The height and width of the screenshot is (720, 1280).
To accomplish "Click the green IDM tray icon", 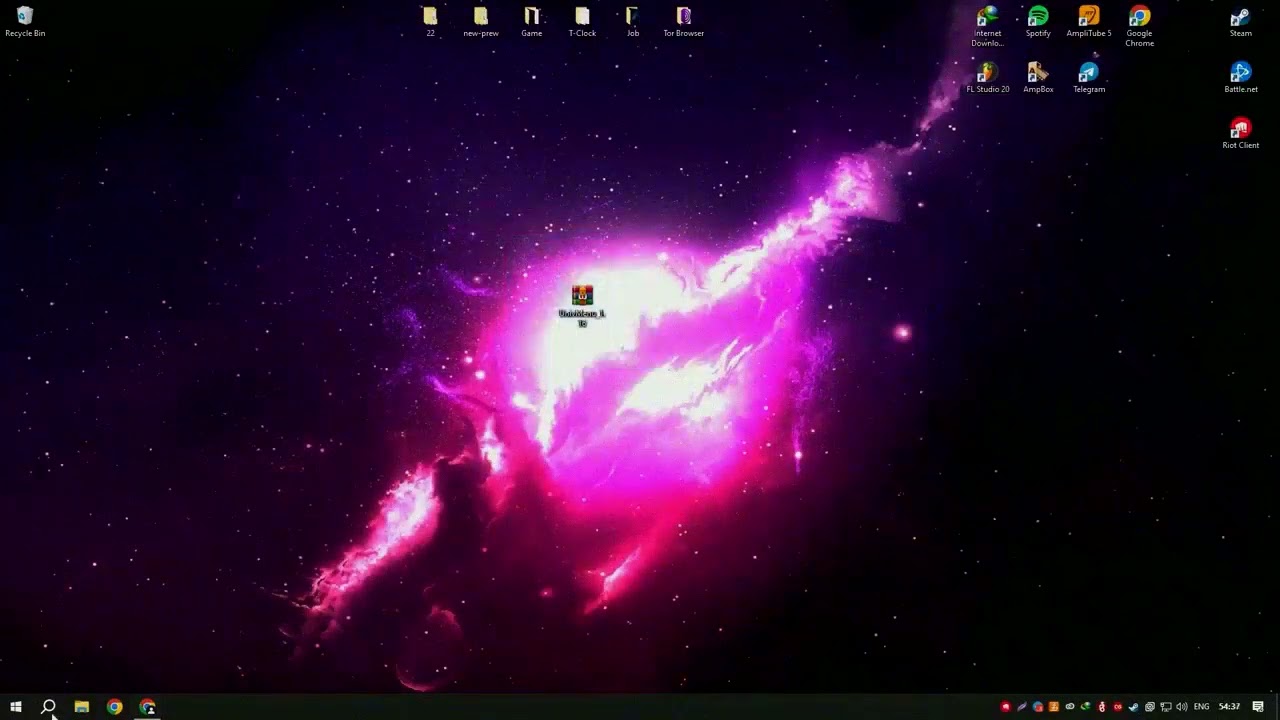I will coord(1085,707).
